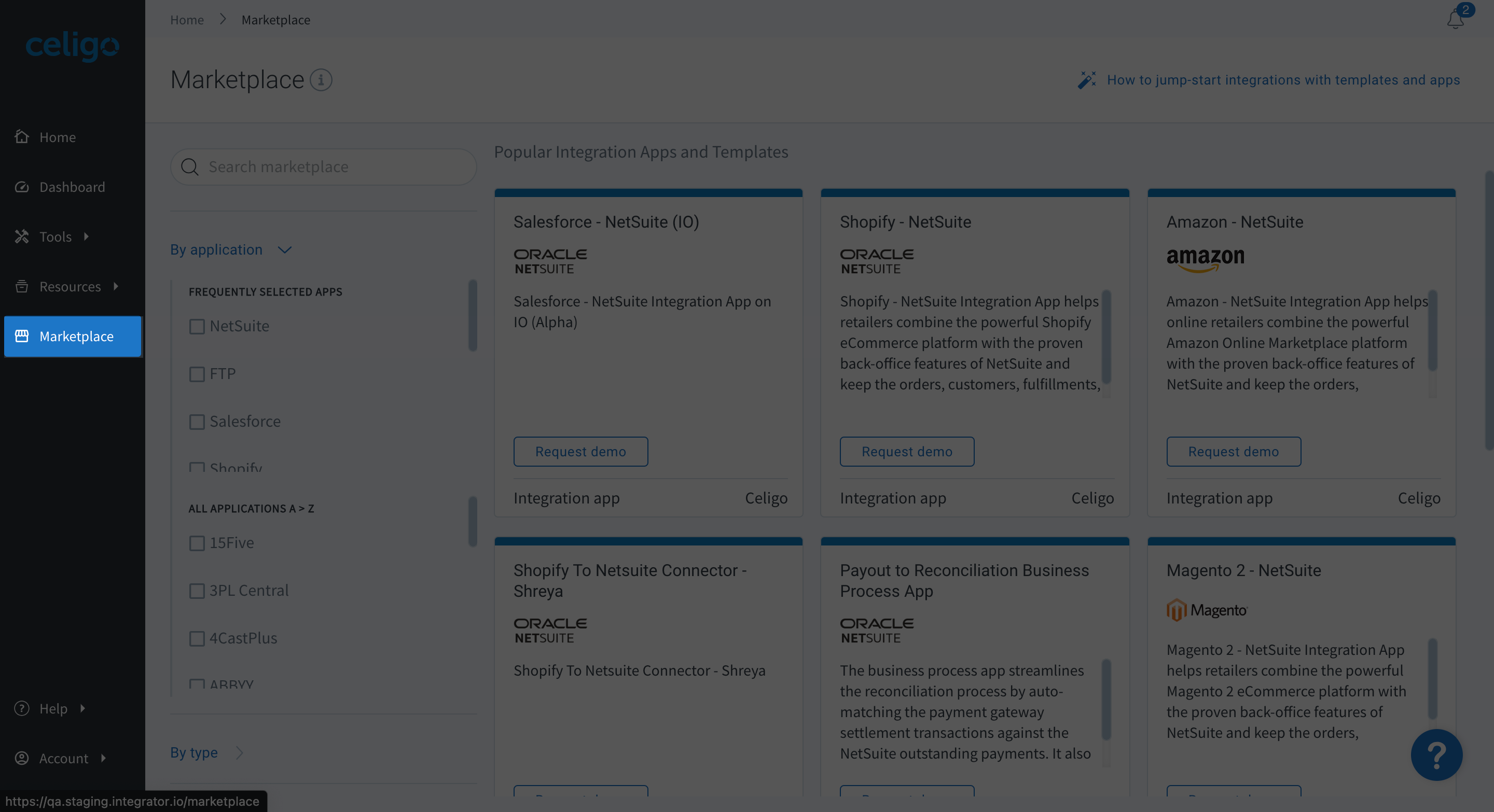The width and height of the screenshot is (1494, 812).
Task: Open jump-start integrations help link
Action: tap(1283, 80)
